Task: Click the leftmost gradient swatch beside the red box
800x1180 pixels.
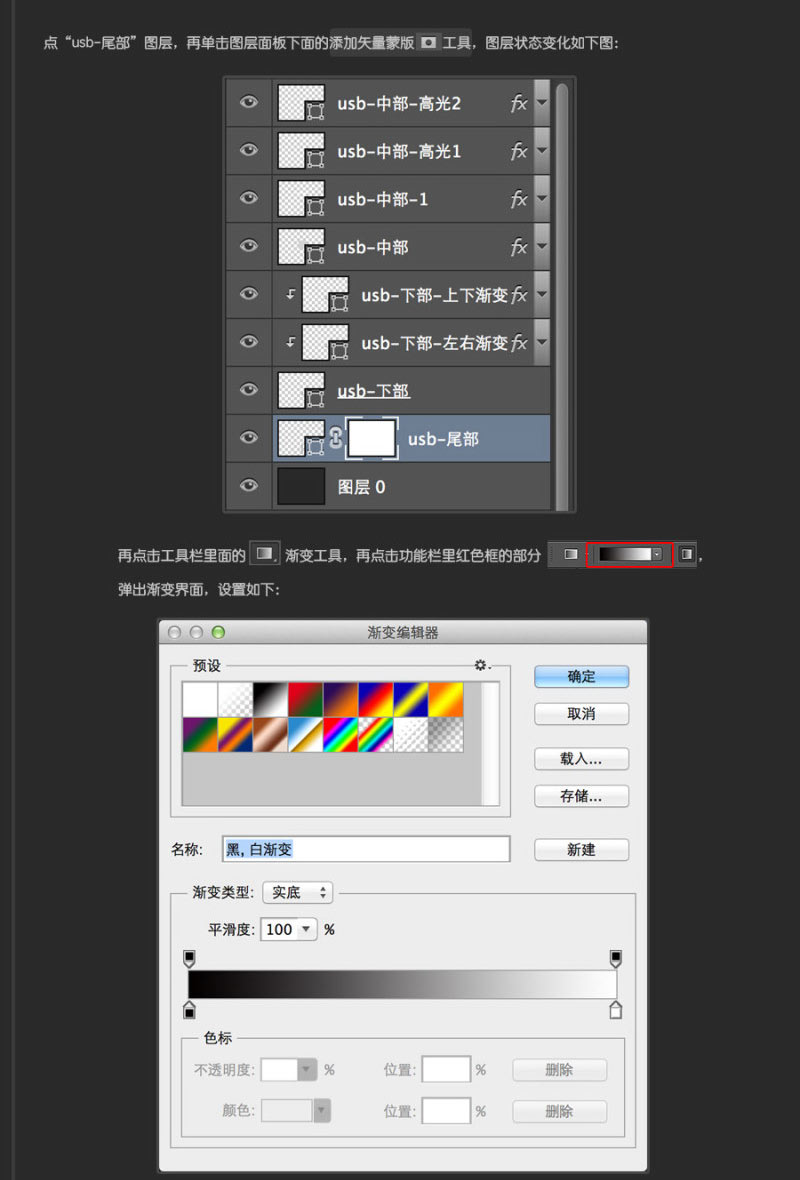Action: [572, 554]
